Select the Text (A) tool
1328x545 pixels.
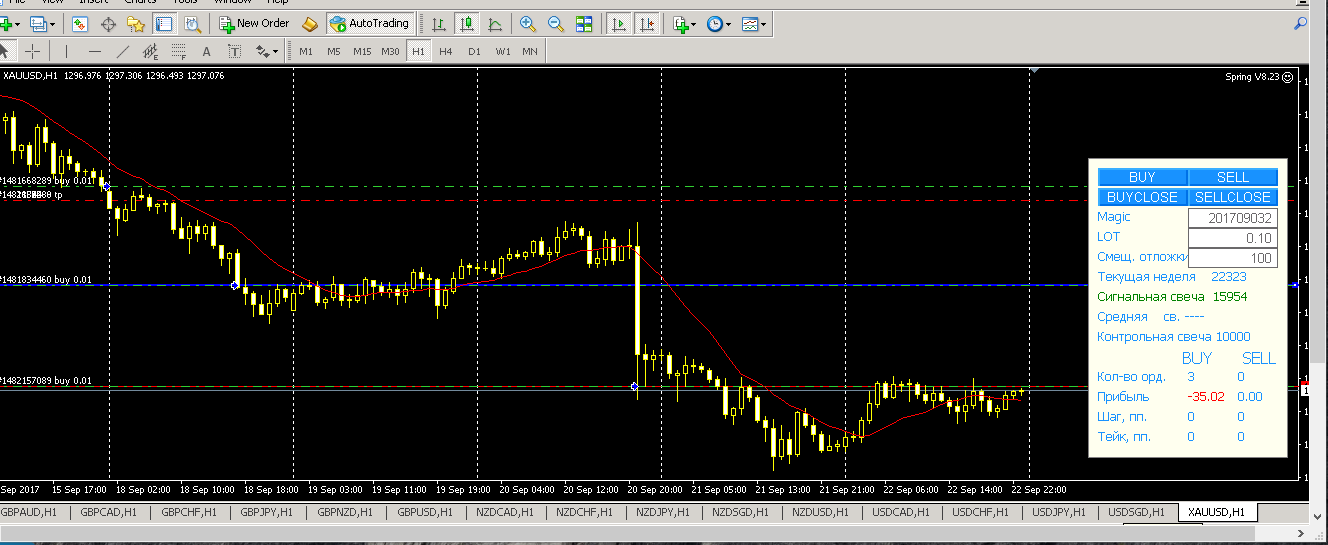[x=207, y=51]
